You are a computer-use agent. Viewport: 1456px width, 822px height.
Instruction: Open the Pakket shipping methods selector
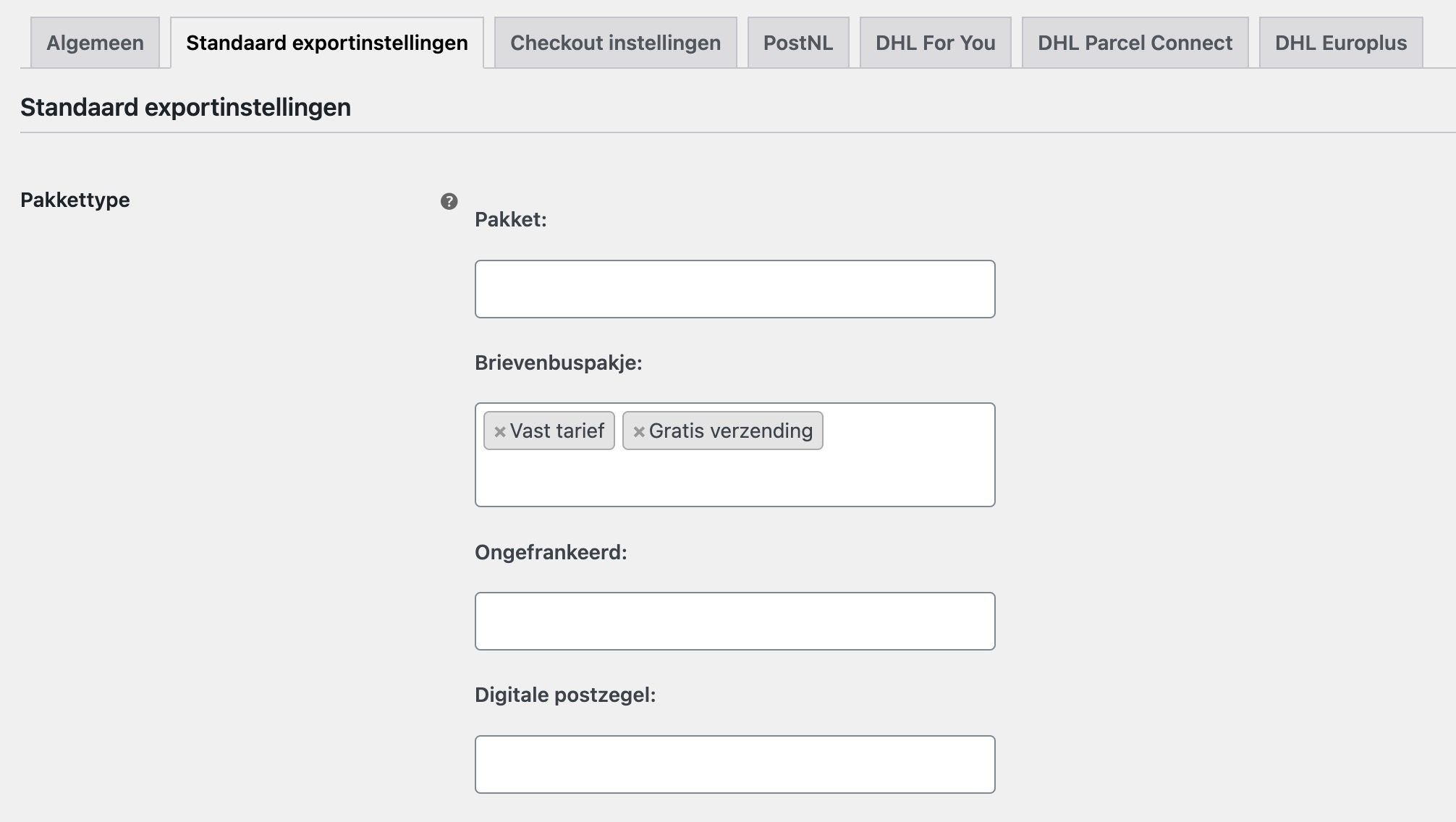tap(735, 288)
